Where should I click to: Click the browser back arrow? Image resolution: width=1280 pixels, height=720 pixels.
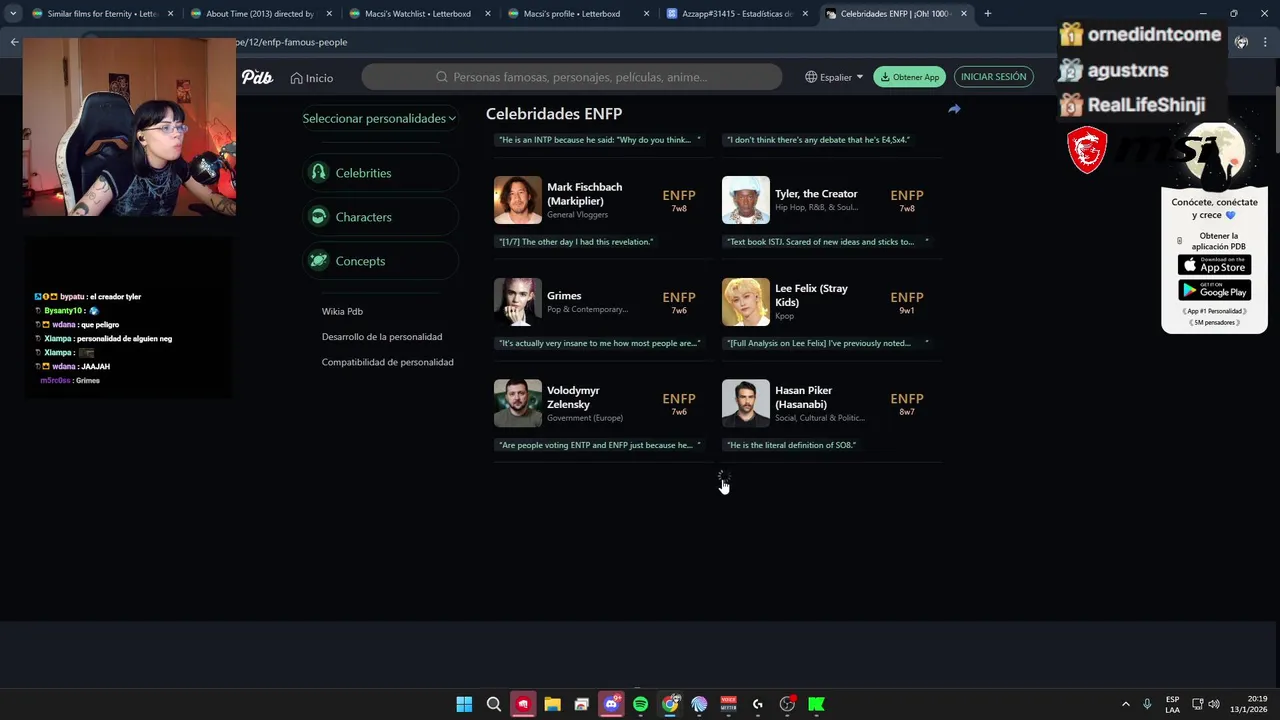click(x=14, y=42)
